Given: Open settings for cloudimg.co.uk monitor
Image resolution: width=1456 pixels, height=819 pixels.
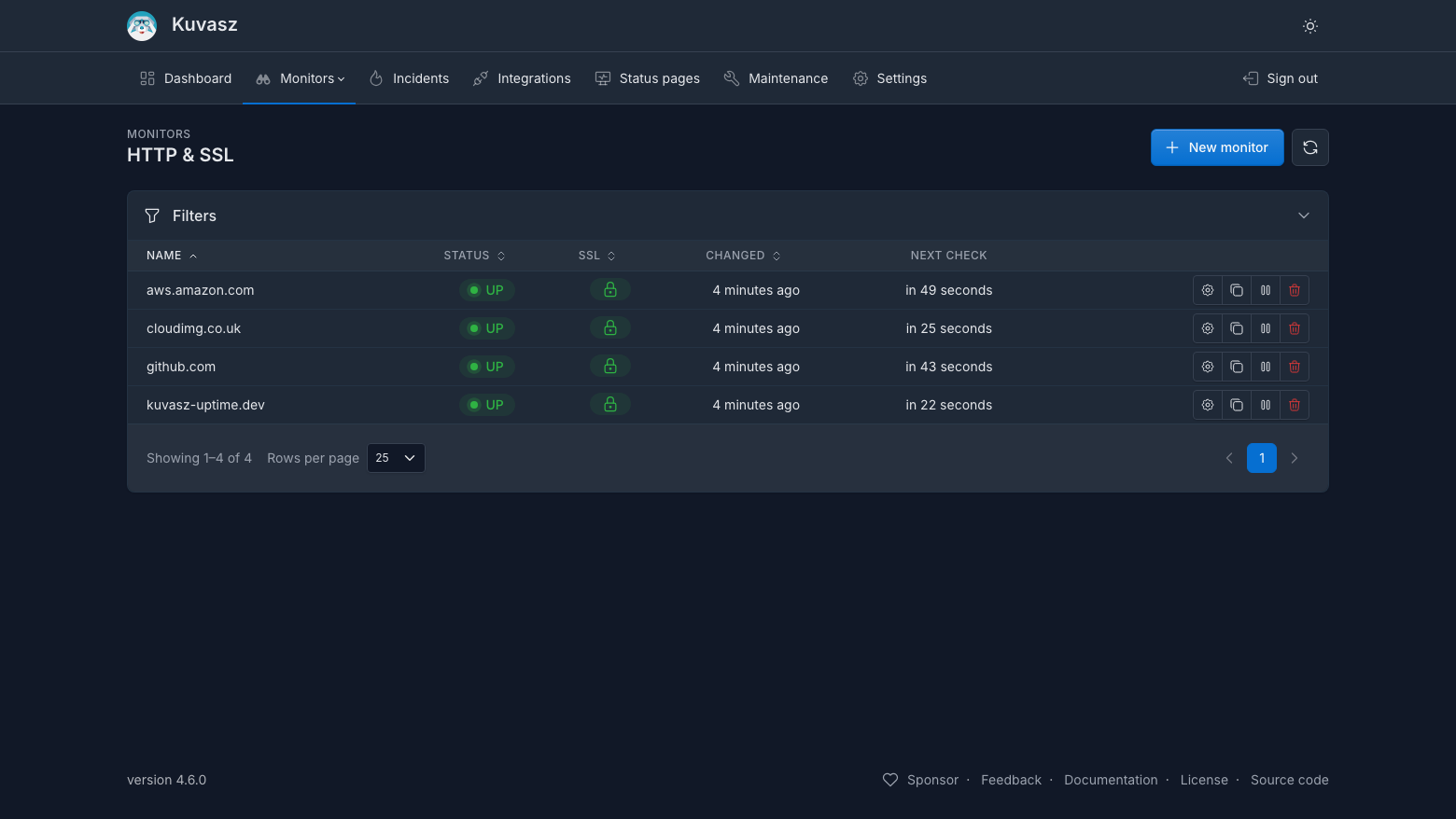Looking at the screenshot, I should [x=1208, y=328].
